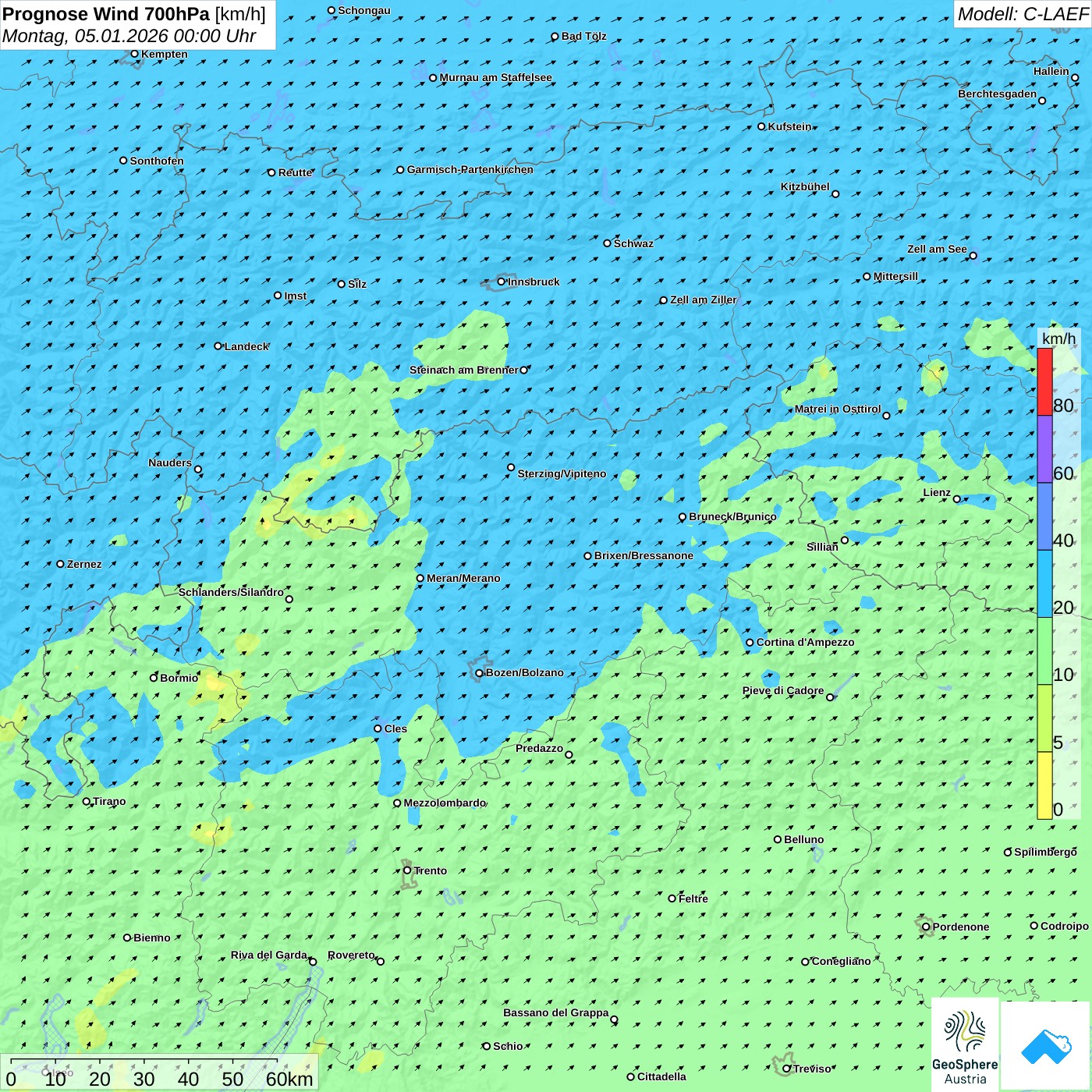
Task: Click the Reutte city label
Action: point(295,172)
